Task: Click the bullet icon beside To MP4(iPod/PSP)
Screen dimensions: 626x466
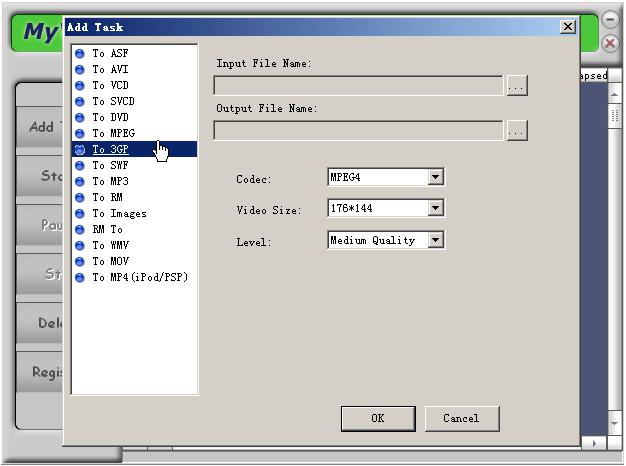Action: pos(80,277)
